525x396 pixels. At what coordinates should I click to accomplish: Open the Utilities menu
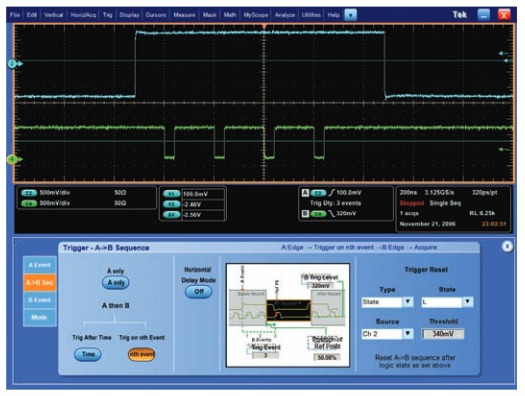coord(311,15)
